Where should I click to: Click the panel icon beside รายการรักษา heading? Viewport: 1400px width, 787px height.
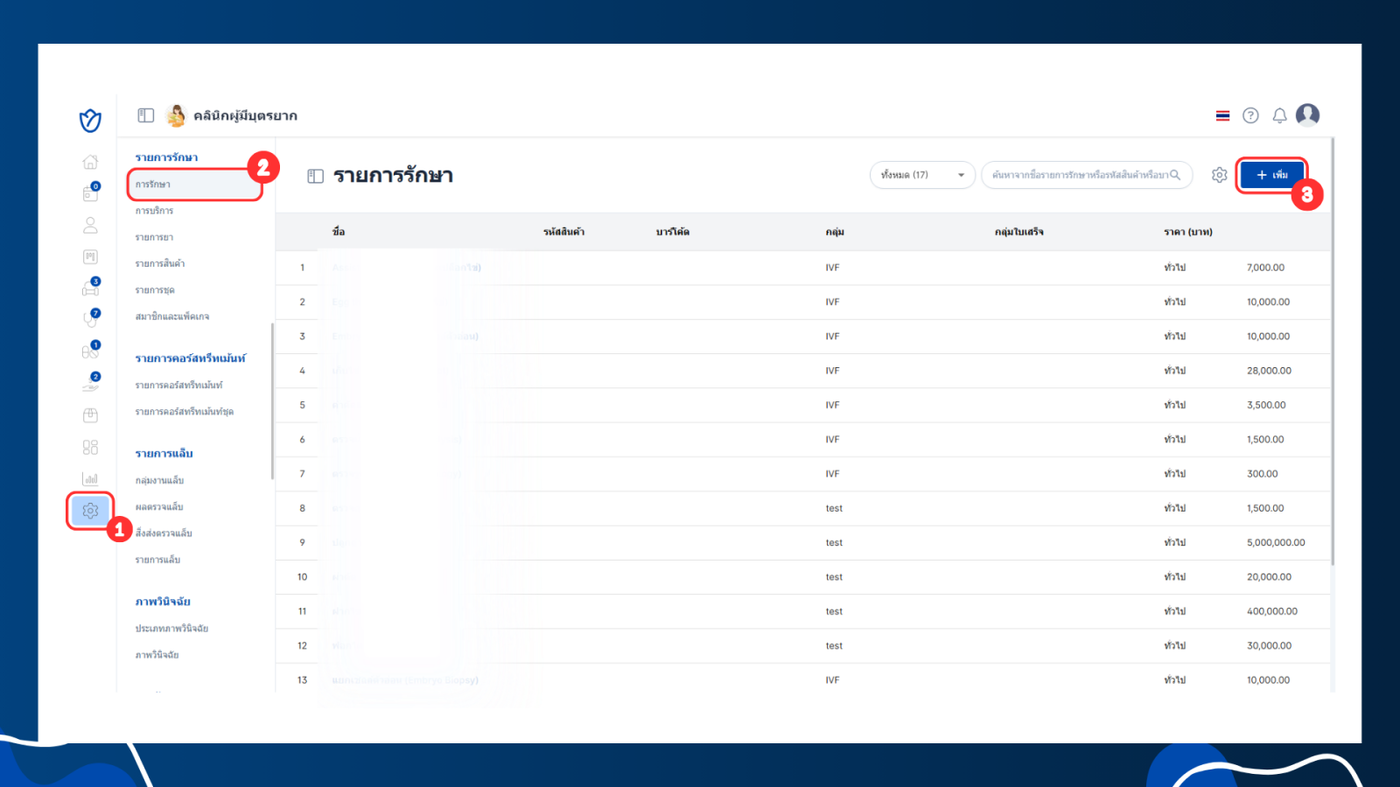pos(315,176)
